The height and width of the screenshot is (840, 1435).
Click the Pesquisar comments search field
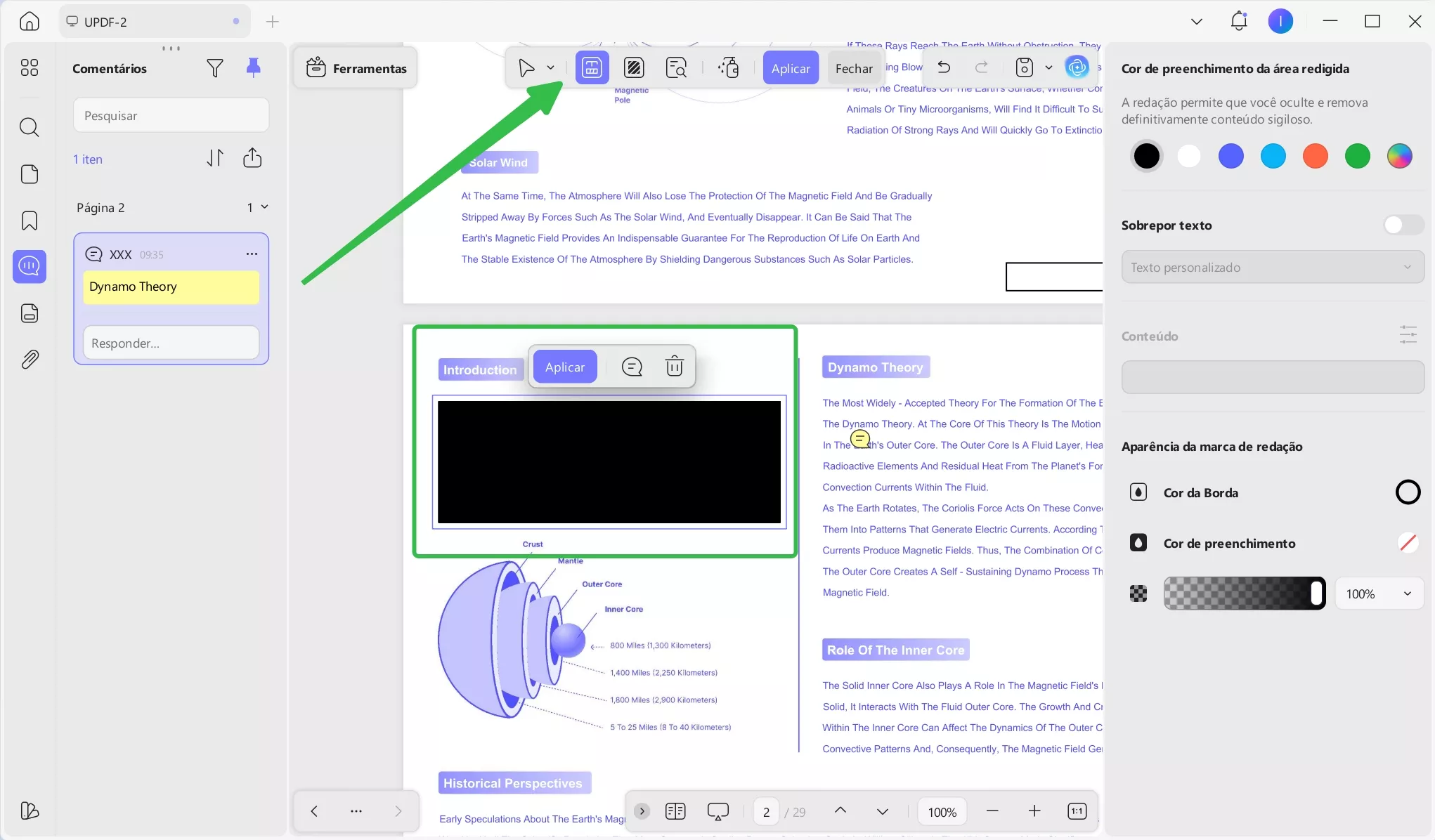pos(171,115)
